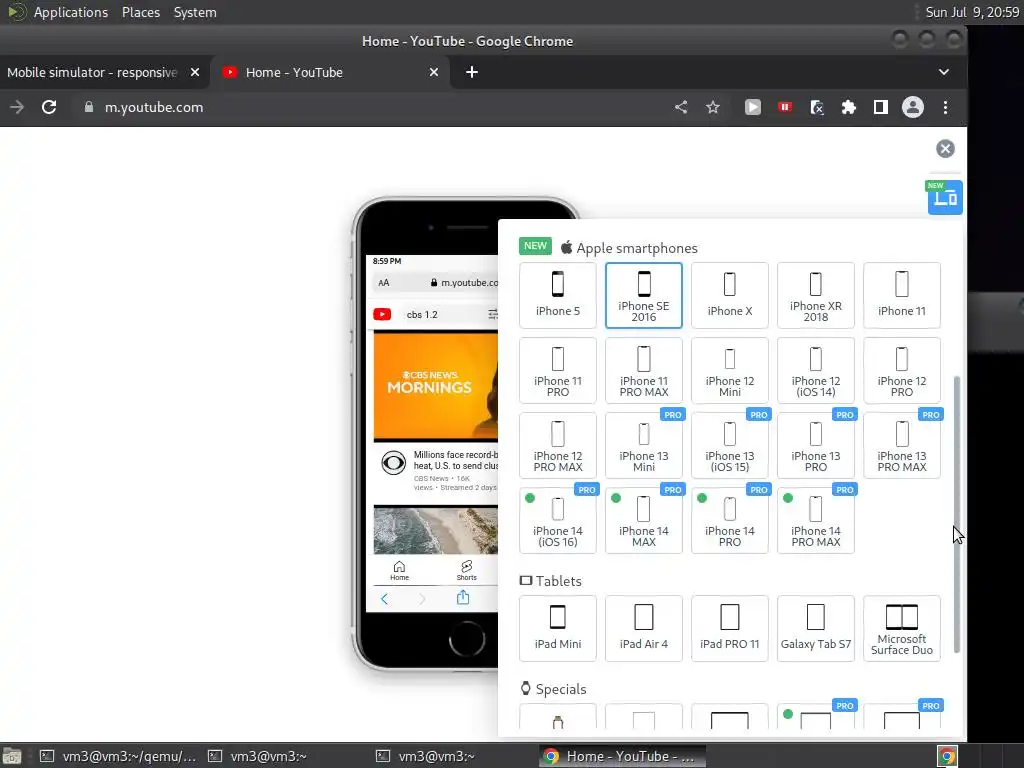Expand the tab search dropdown arrow
1024x768 pixels.
[944, 72]
